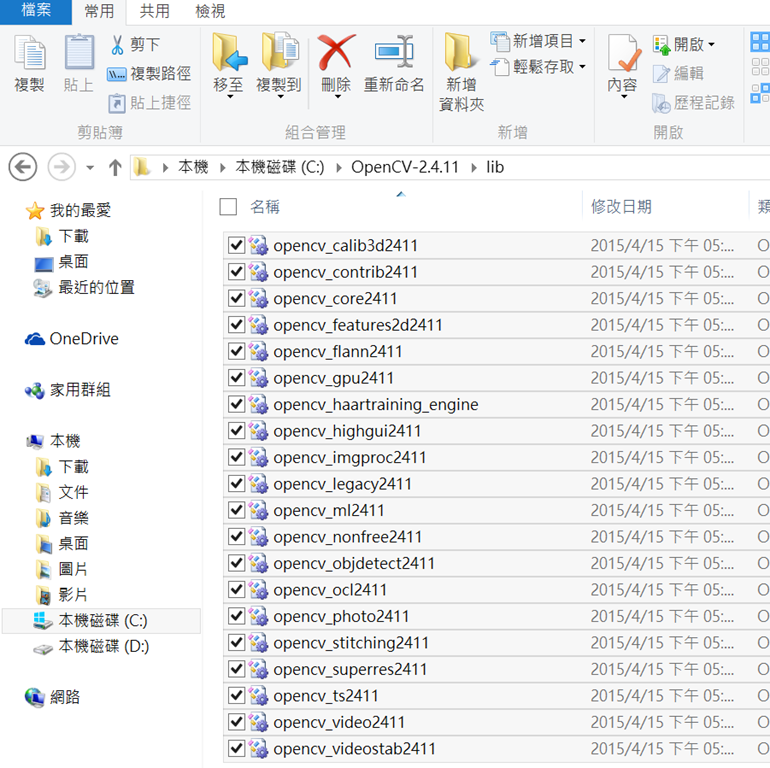Switch to the Share (共用) tab
This screenshot has width=770, height=768.
[x=154, y=11]
